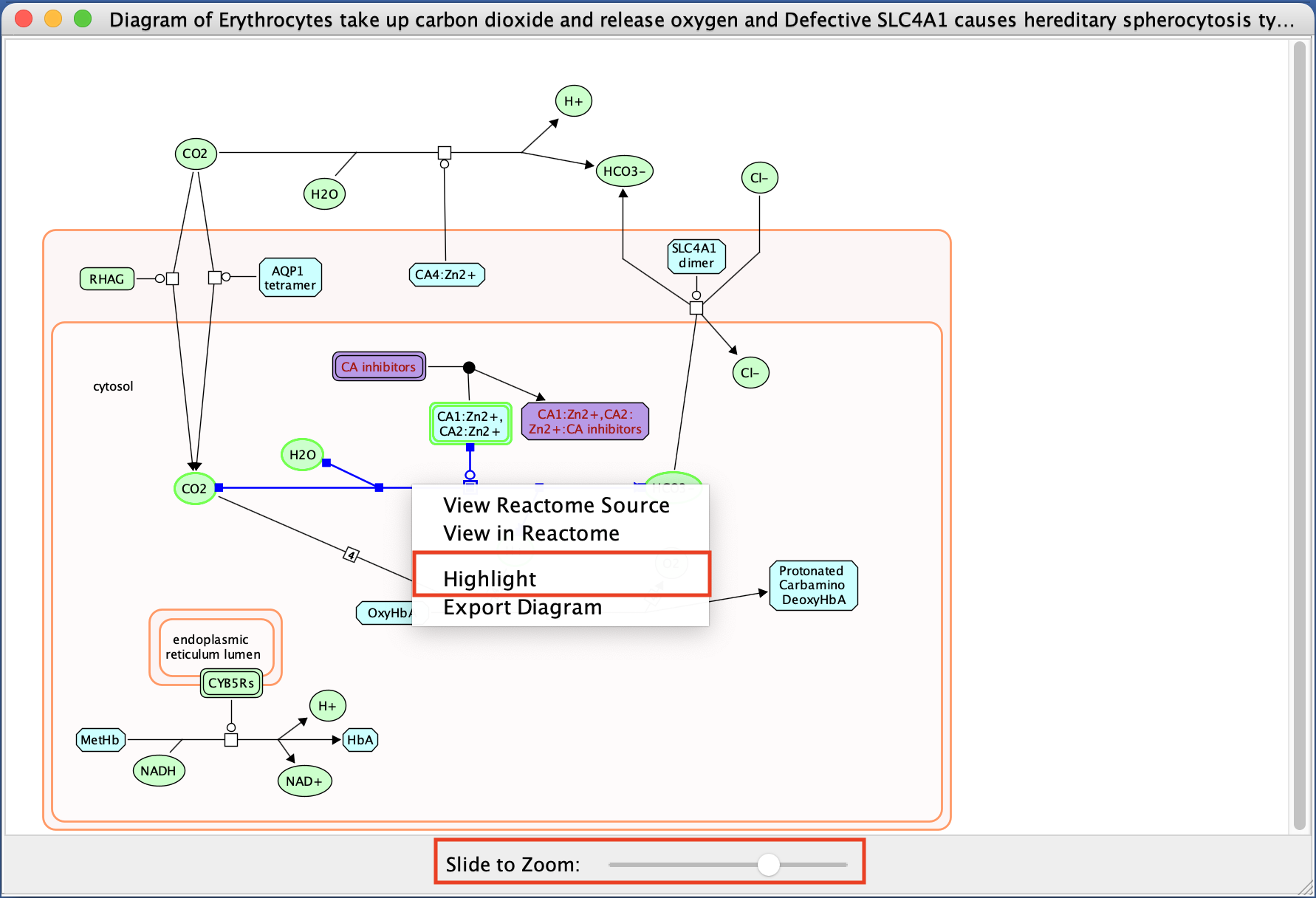Select the Protonated Carbamino DeoxyHbA node
This screenshot has width=1316, height=898.
[813, 586]
